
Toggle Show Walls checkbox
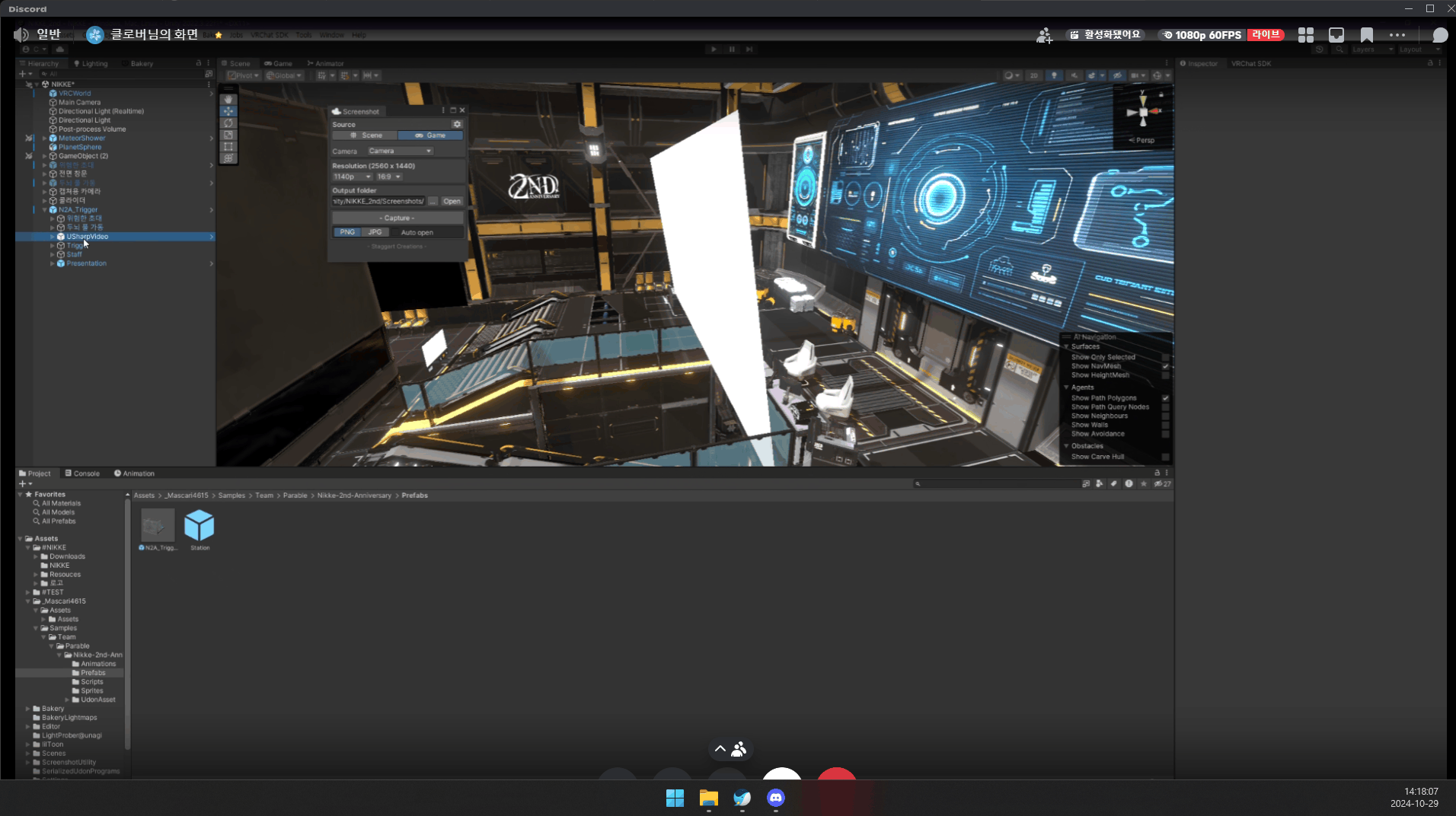pyautogui.click(x=1165, y=425)
